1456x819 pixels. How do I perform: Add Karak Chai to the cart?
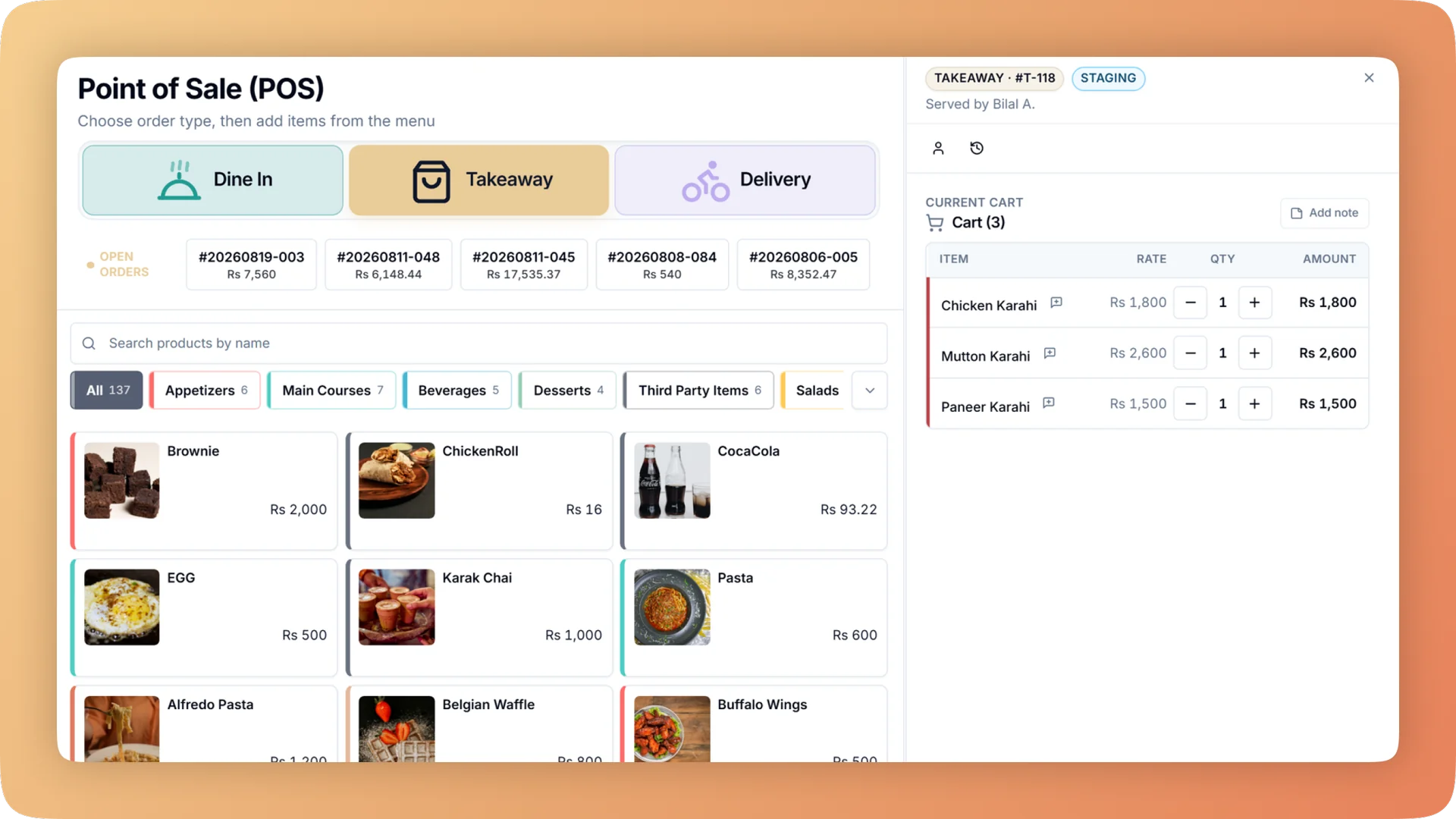click(479, 617)
